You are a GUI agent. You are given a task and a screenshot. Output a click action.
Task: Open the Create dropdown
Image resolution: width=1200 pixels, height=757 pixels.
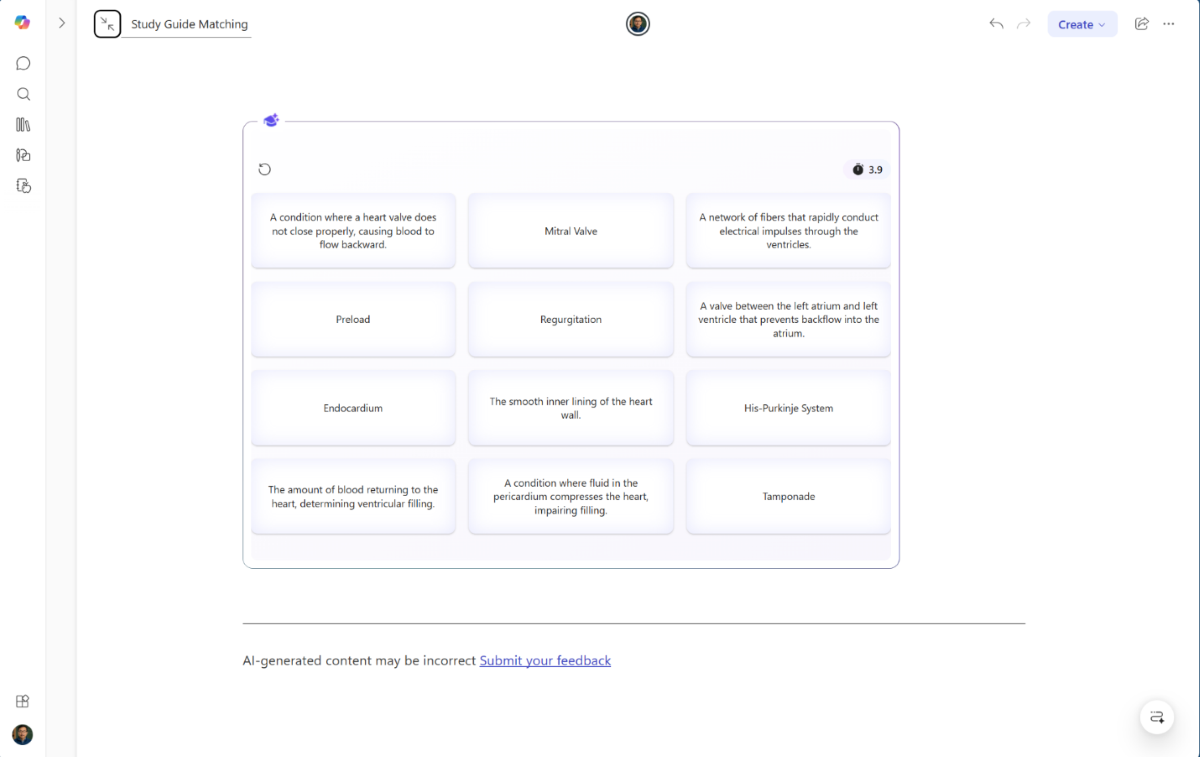pyautogui.click(x=1082, y=24)
